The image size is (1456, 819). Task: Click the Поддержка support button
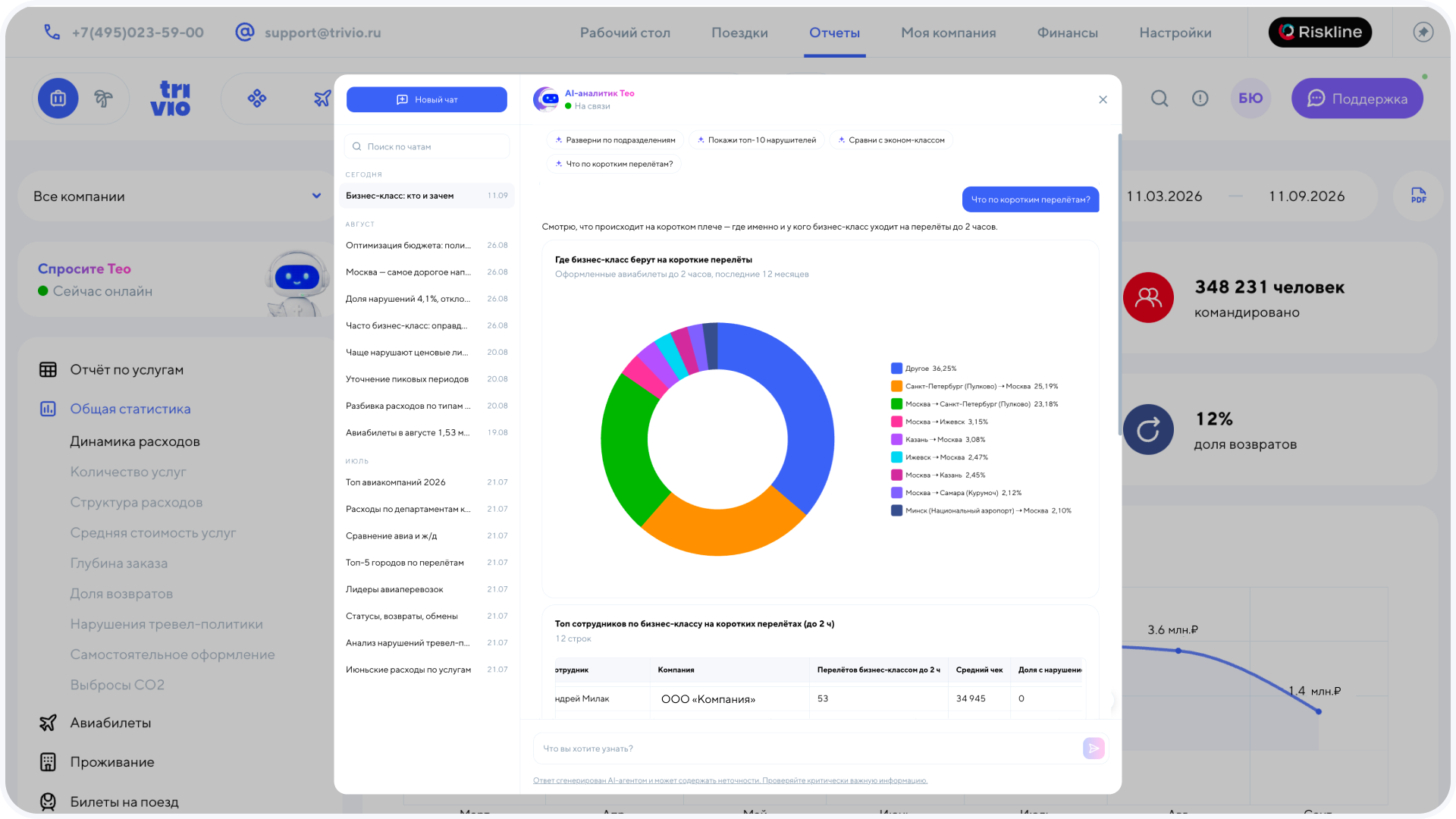pyautogui.click(x=1357, y=99)
